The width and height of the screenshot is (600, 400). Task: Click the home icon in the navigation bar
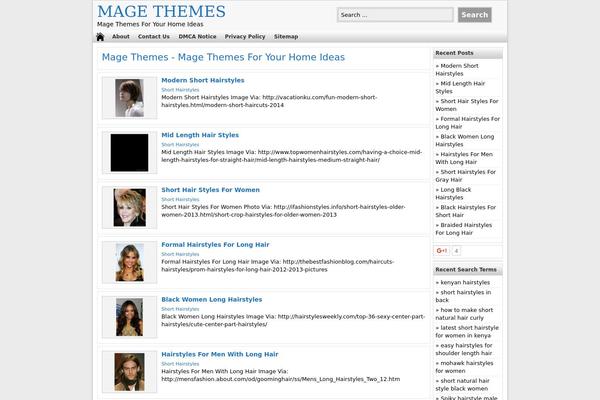tap(100, 37)
